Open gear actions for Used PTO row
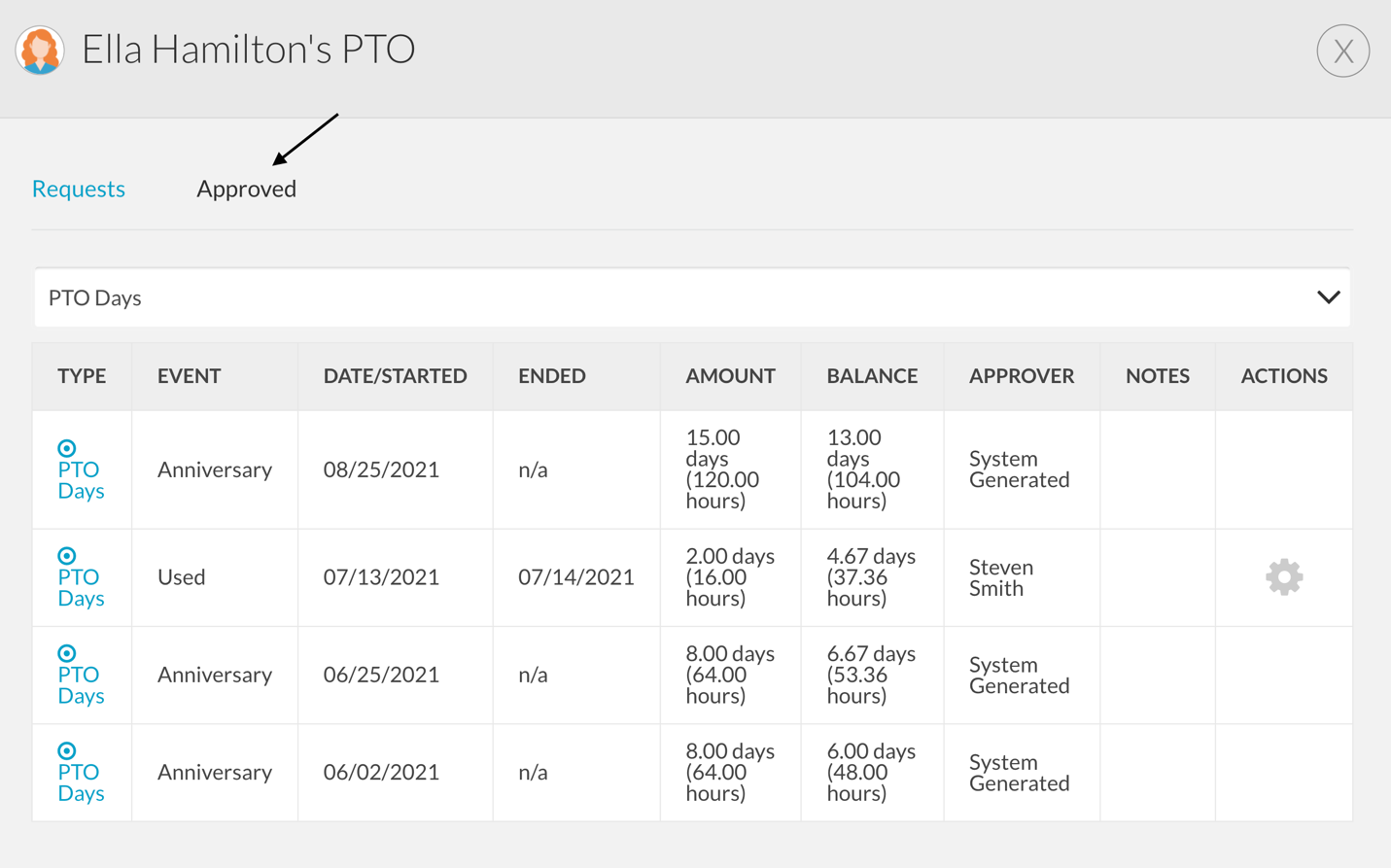Viewport: 1391px width, 868px height. pos(1283,577)
